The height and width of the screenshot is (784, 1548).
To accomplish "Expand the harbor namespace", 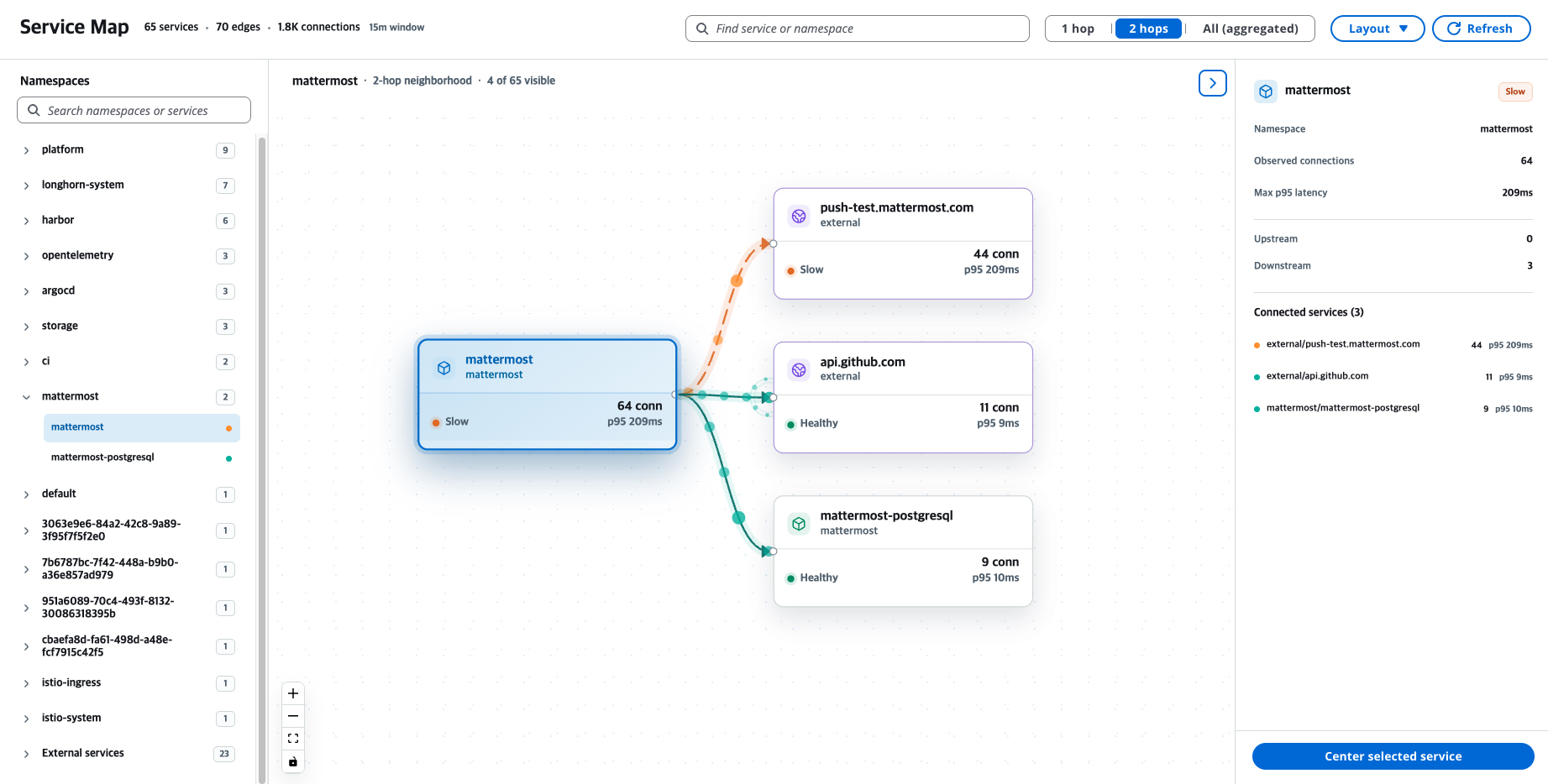I will [x=26, y=221].
